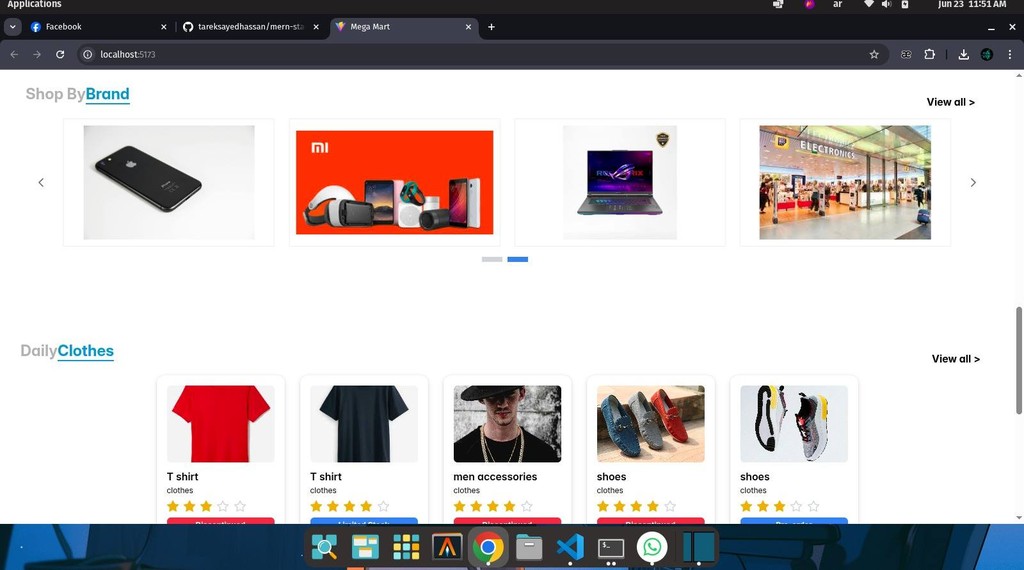Select the second carousel pagination dot
The height and width of the screenshot is (570, 1024).
coord(517,259)
